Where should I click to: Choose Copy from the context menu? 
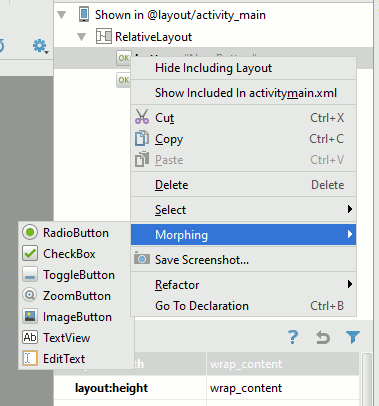tap(244, 139)
